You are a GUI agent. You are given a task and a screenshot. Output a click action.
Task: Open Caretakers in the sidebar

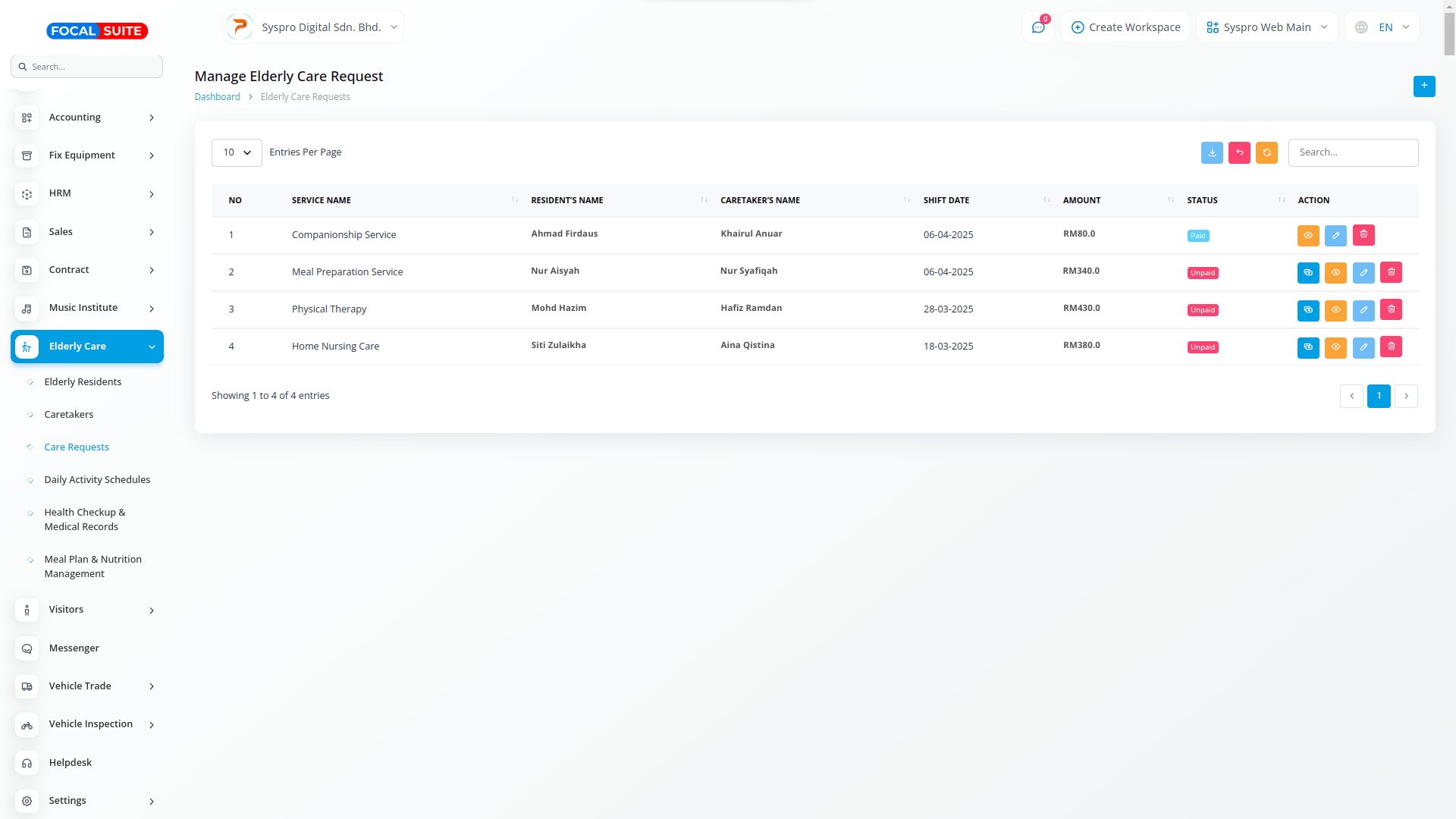(69, 415)
